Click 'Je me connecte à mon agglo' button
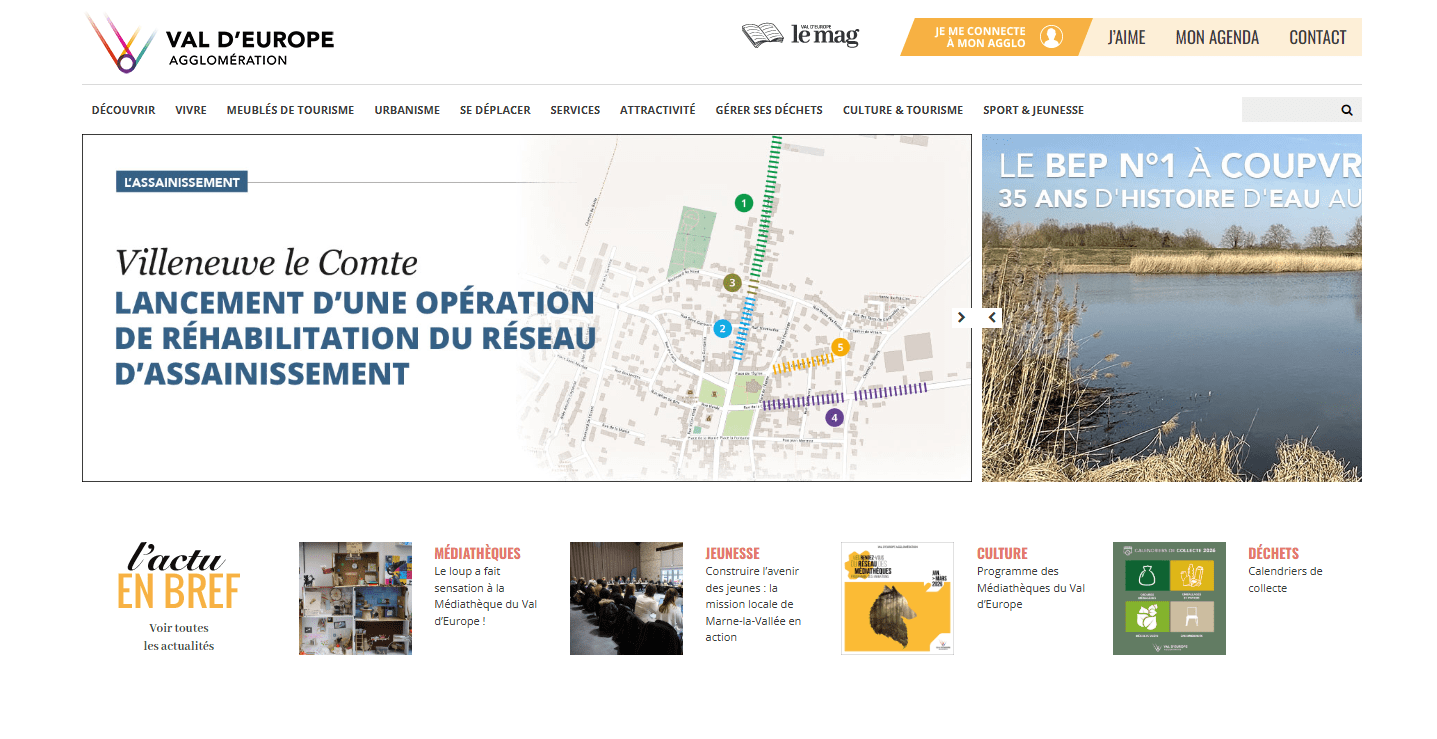This screenshot has width=1437, height=739. (979, 37)
